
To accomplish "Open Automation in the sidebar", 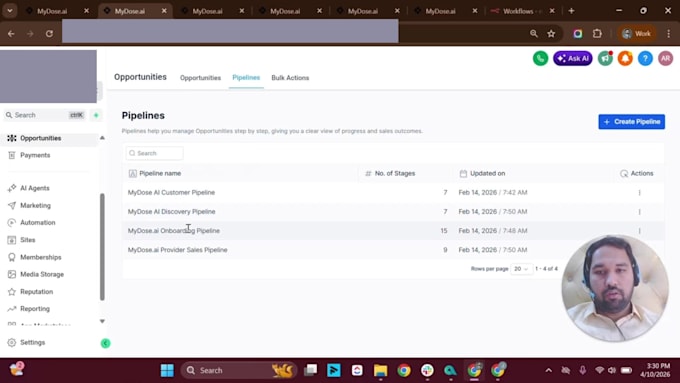I will click(37, 223).
